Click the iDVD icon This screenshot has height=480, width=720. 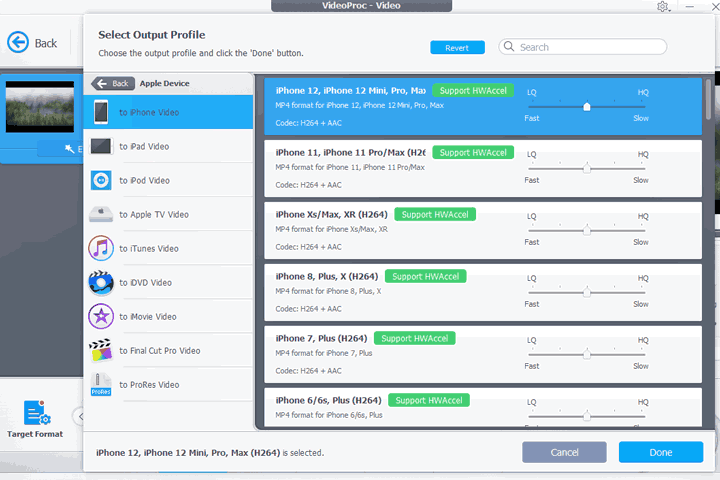pyautogui.click(x=101, y=282)
